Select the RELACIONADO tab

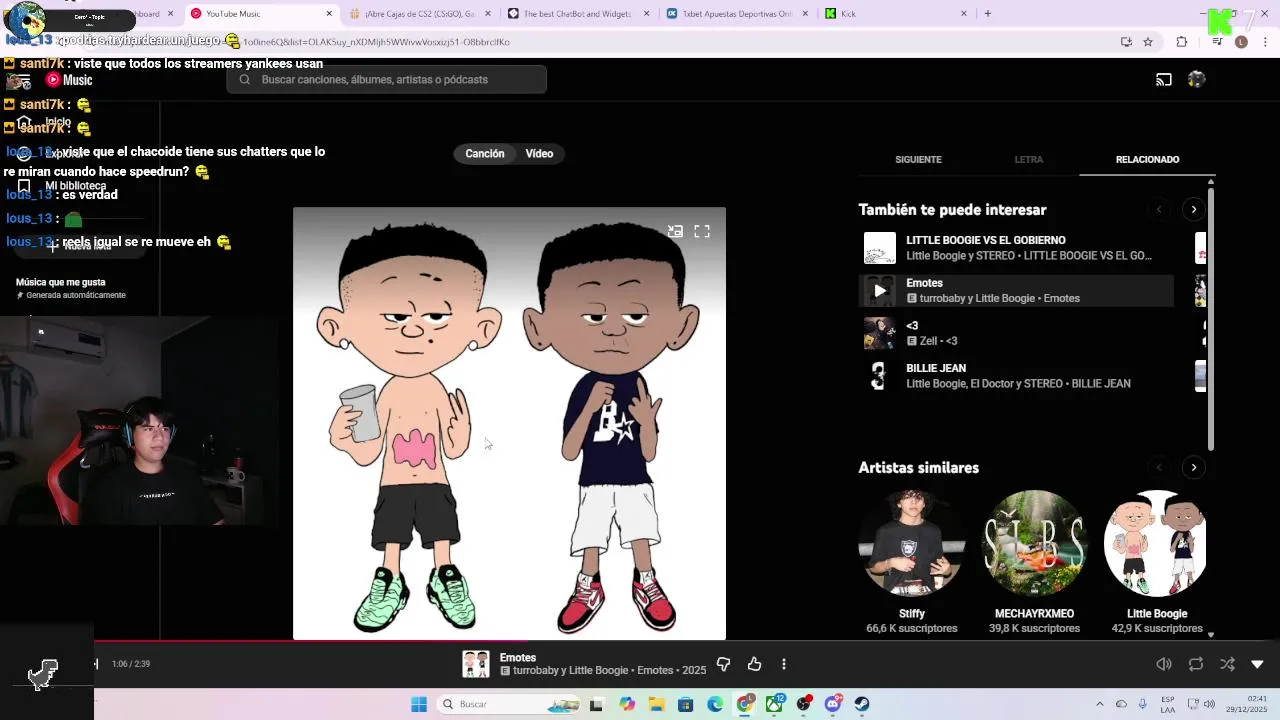point(1147,160)
